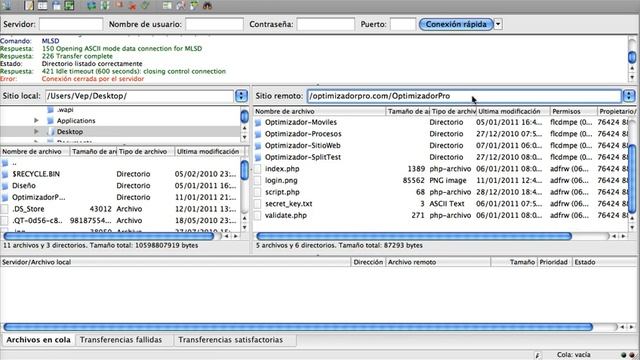
Task: Click the $RECYCLE.BIN folder icon
Action: point(5,174)
